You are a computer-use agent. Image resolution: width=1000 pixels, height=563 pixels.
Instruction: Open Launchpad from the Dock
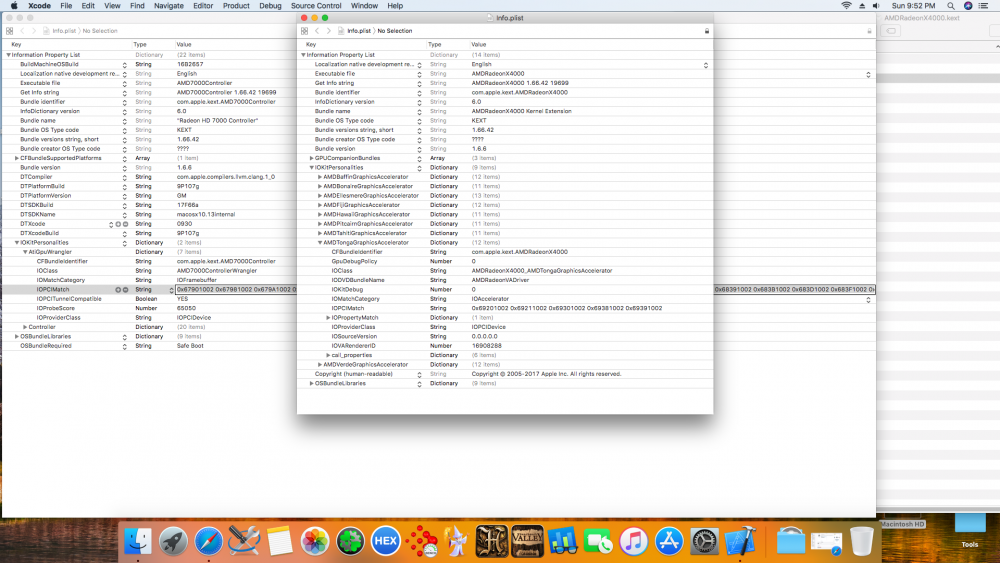[x=173, y=541]
